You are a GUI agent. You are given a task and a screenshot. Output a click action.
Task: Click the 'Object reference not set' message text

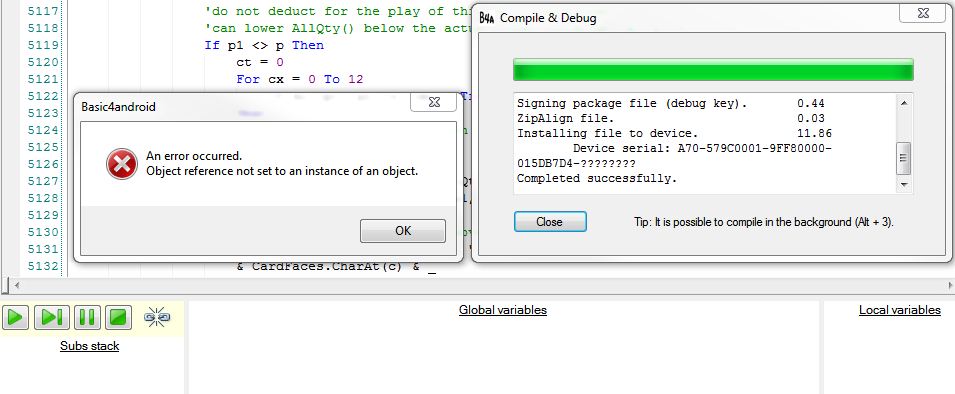coord(282,171)
